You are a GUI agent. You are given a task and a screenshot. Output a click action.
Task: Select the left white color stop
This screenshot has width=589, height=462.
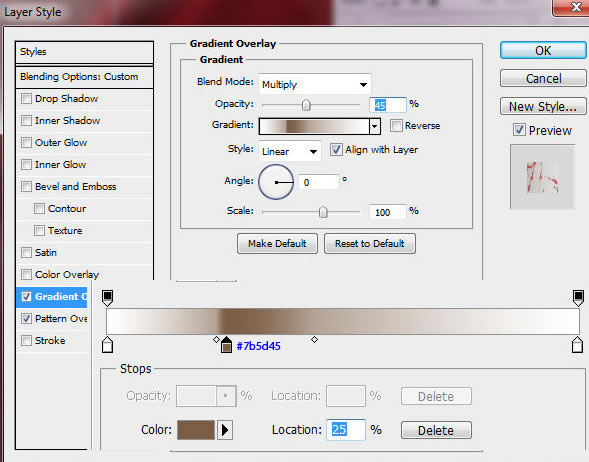click(x=107, y=345)
